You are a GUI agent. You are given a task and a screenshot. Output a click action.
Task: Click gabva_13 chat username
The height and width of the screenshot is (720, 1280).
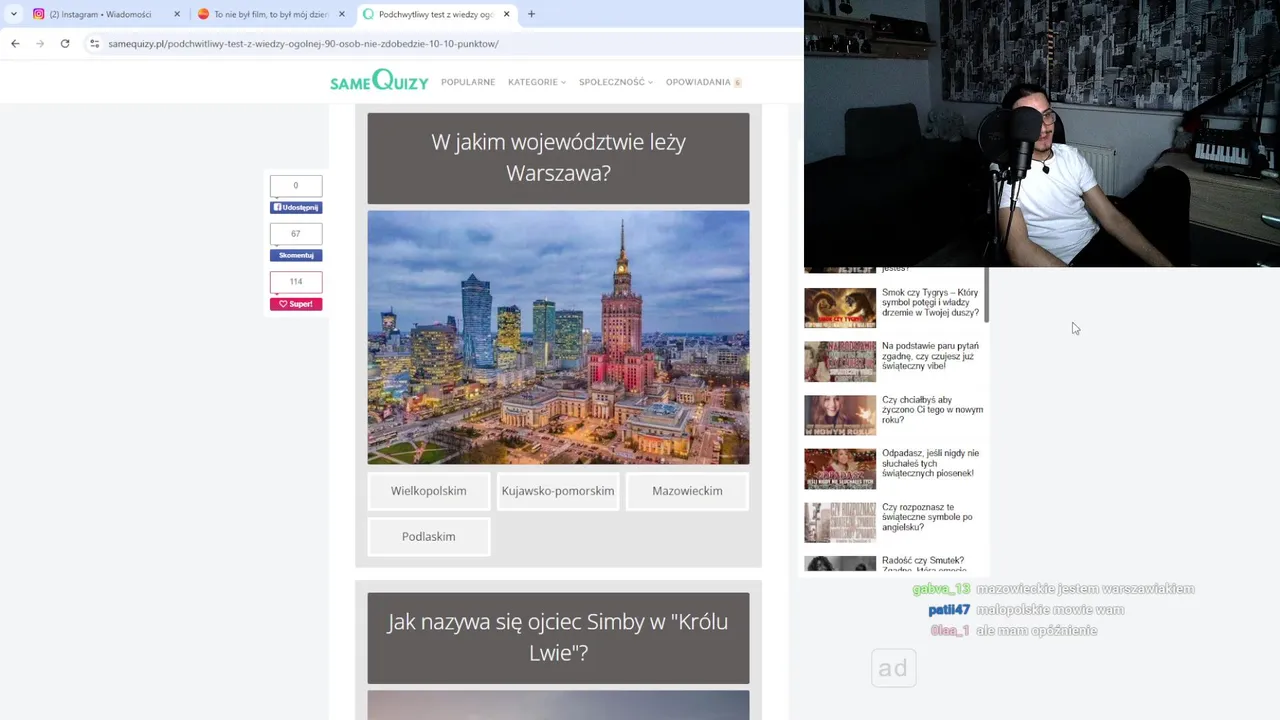pos(941,589)
